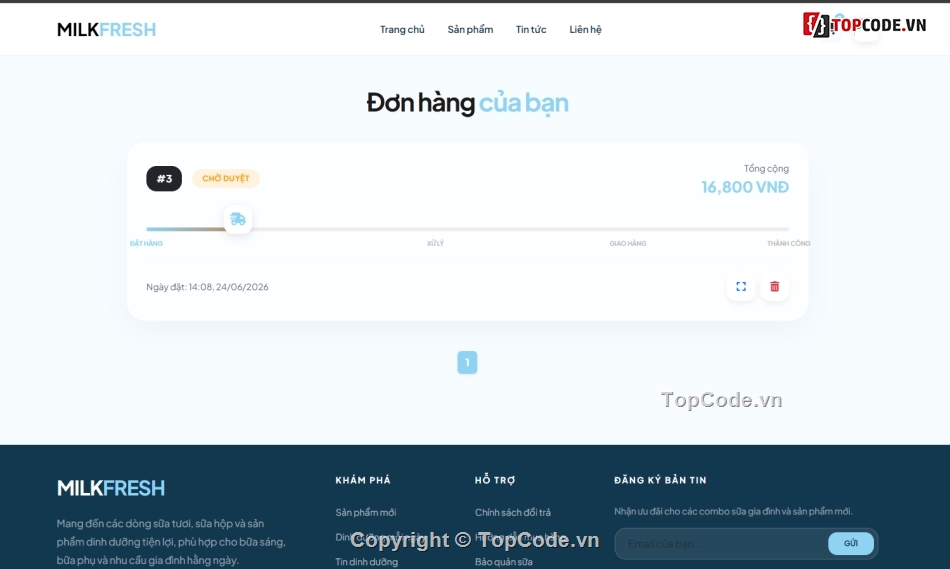Image resolution: width=950 pixels, height=569 pixels.
Task: Click the GIAO HÀNG progress step label
Action: pyautogui.click(x=628, y=244)
